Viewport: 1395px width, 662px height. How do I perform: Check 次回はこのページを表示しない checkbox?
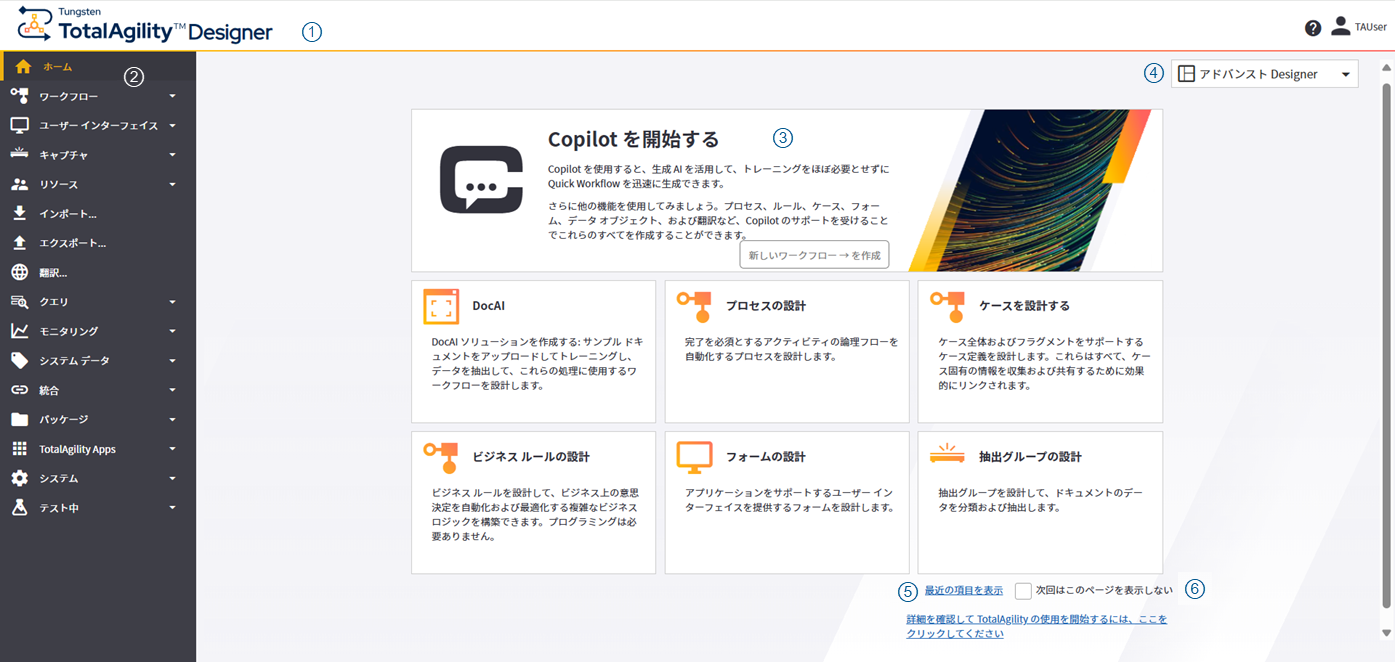[x=1022, y=591]
